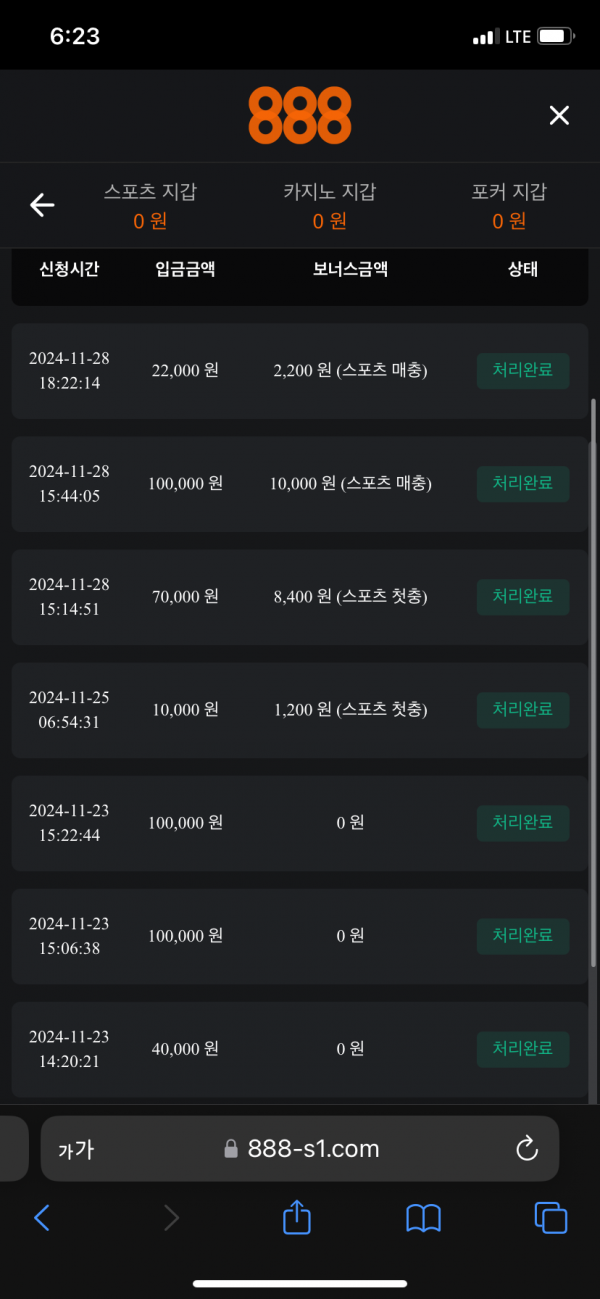This screenshot has width=600, height=1299.
Task: Tap 처리완료 status for 22,000 원 deposit
Action: tap(523, 371)
